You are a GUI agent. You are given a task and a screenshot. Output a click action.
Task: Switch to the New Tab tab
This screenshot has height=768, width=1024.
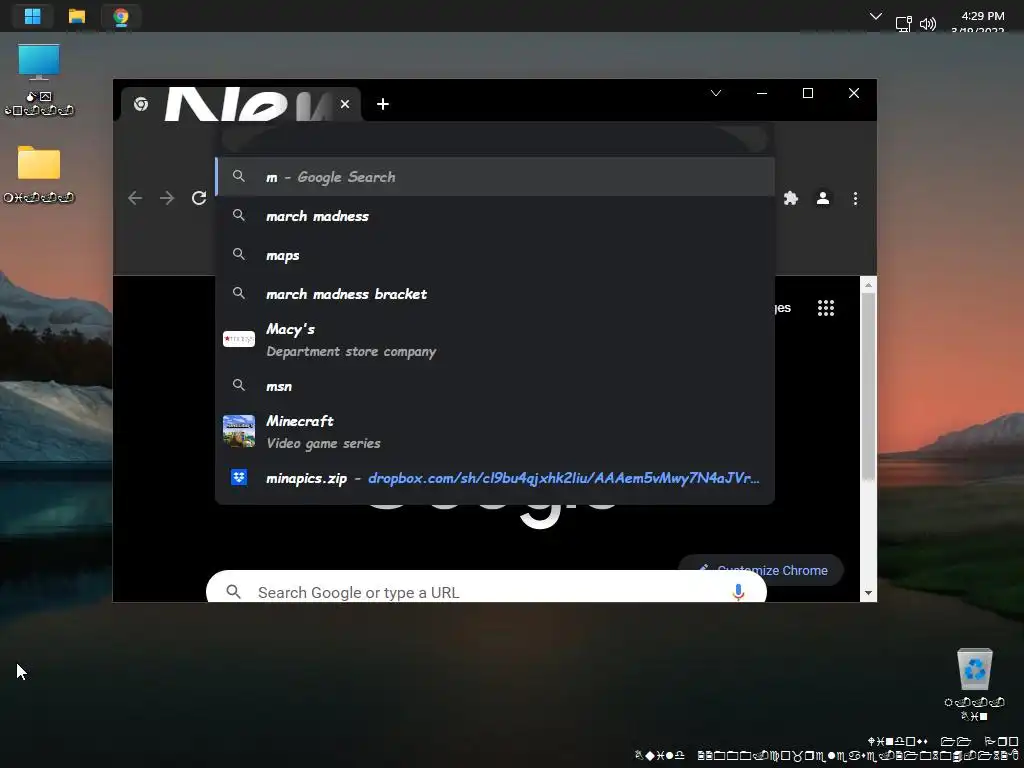(240, 104)
